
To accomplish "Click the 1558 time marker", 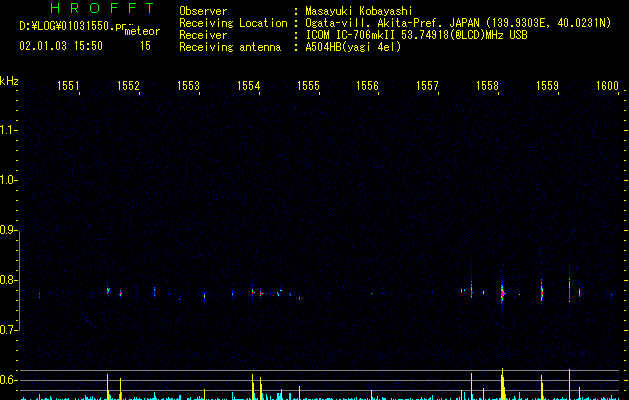I will click(x=487, y=86).
